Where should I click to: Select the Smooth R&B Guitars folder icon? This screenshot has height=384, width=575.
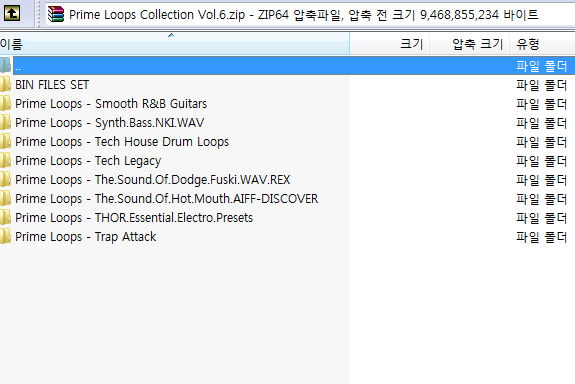click(5, 103)
